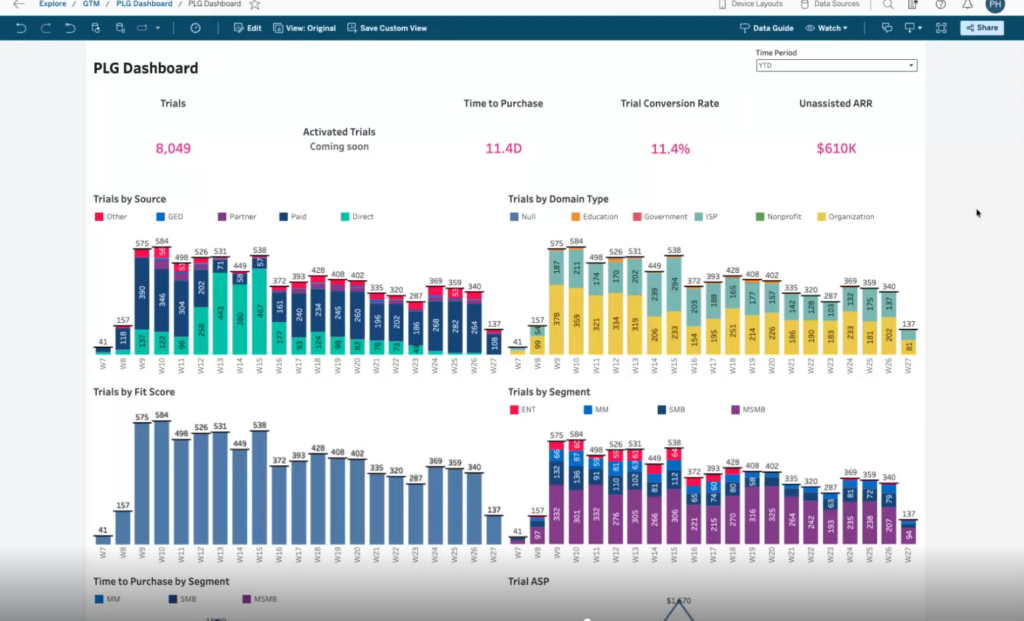Click Edit in the toolbar
The height and width of the screenshot is (621, 1024).
248,28
